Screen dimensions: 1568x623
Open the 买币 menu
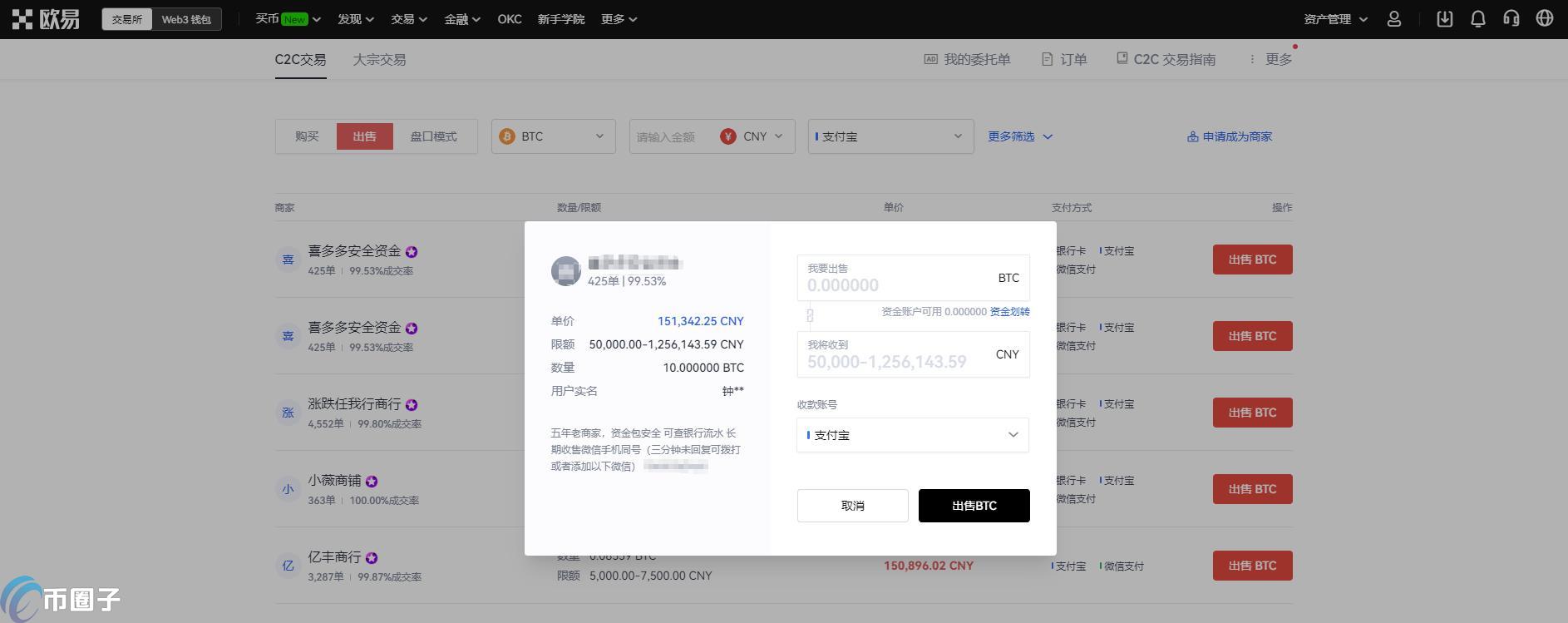tap(288, 19)
